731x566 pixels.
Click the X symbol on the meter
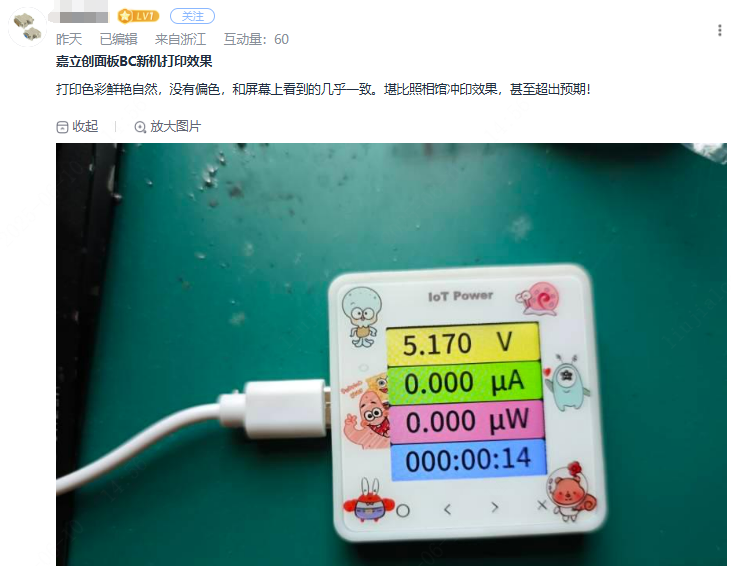click(542, 504)
